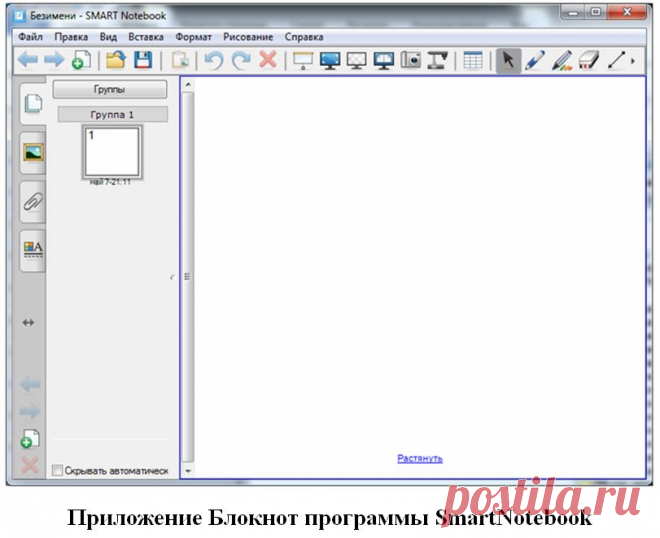This screenshot has height=538, width=660.
Task: Move sidebar to other side arrow
Action: 28,322
